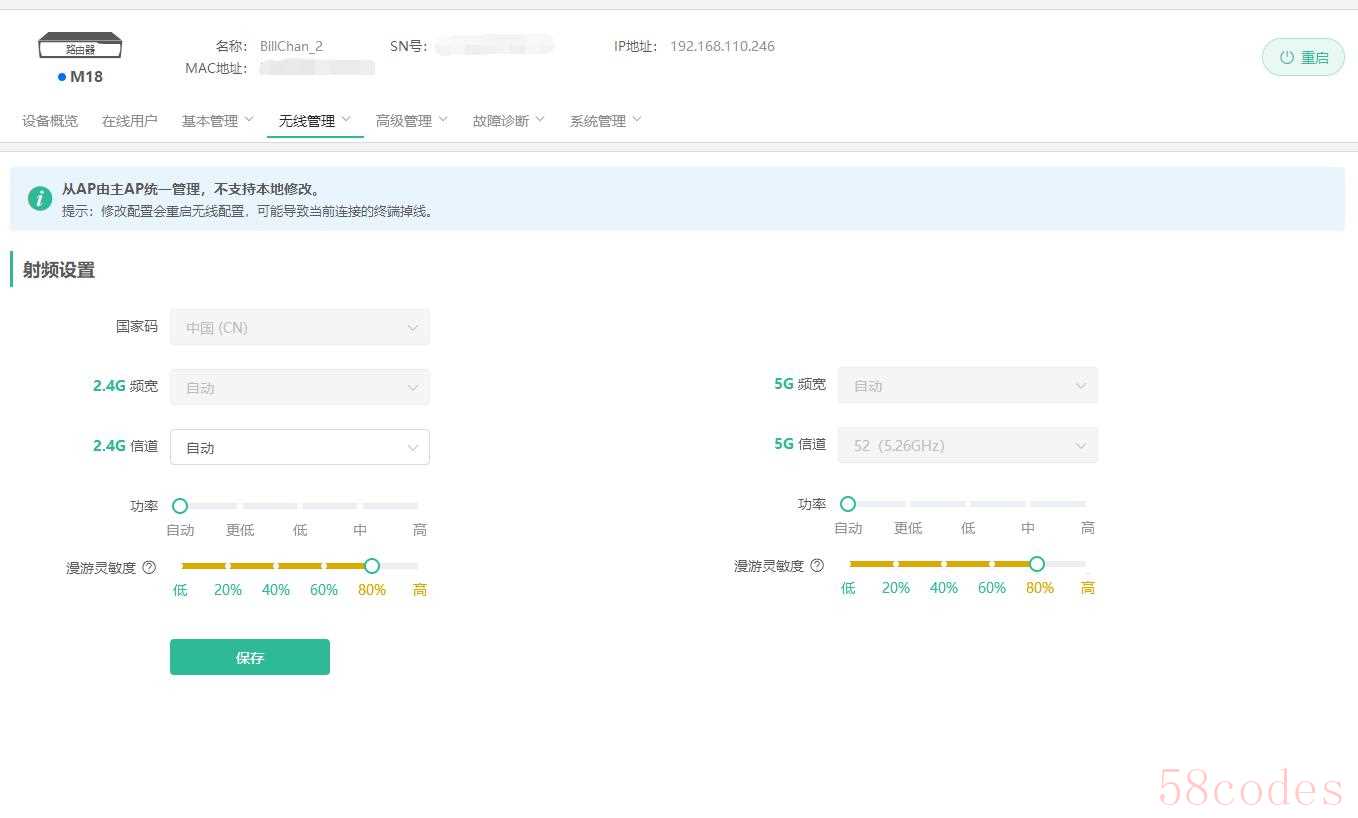Switch to the 在线用户 tab
1358x818 pixels.
click(130, 121)
